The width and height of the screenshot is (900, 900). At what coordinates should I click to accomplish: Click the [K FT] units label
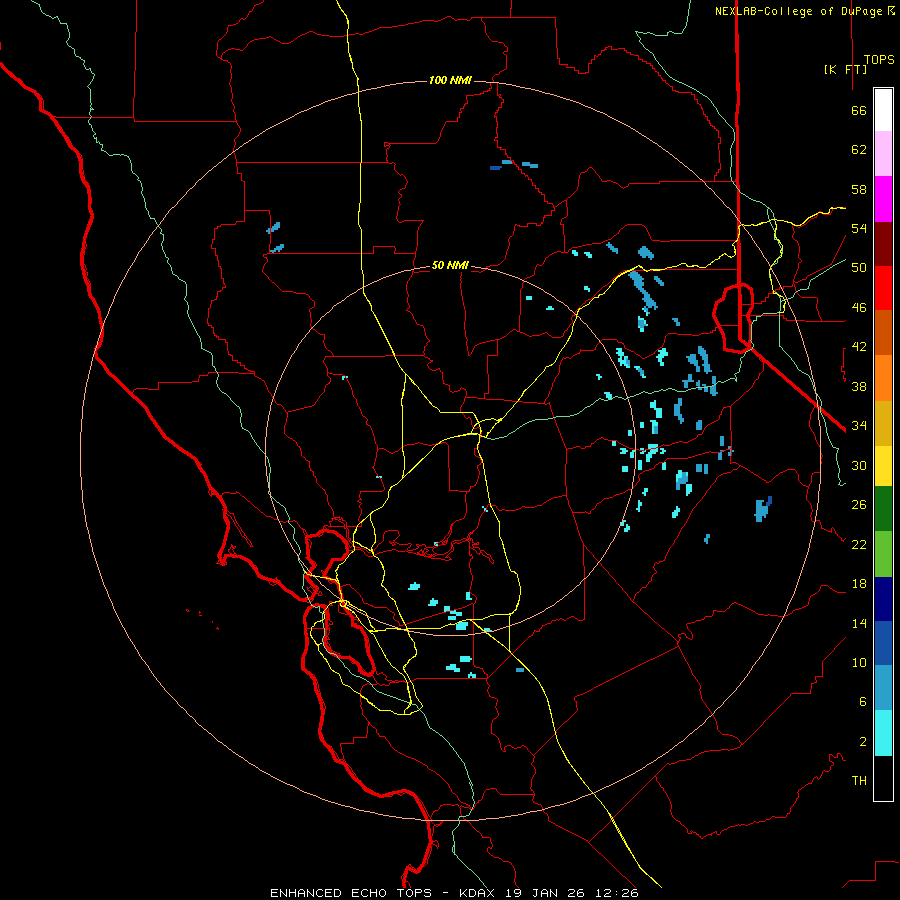click(845, 69)
